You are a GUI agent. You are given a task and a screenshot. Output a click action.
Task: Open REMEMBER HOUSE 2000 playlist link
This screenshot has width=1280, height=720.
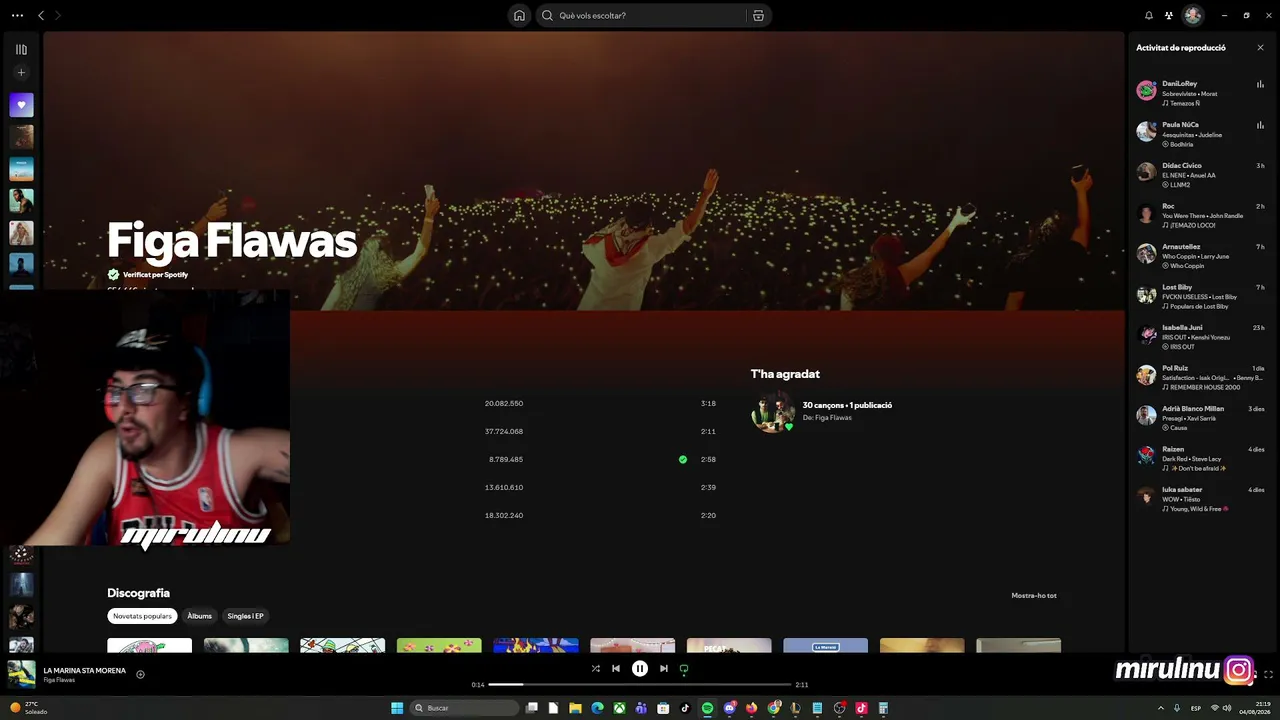[1204, 387]
